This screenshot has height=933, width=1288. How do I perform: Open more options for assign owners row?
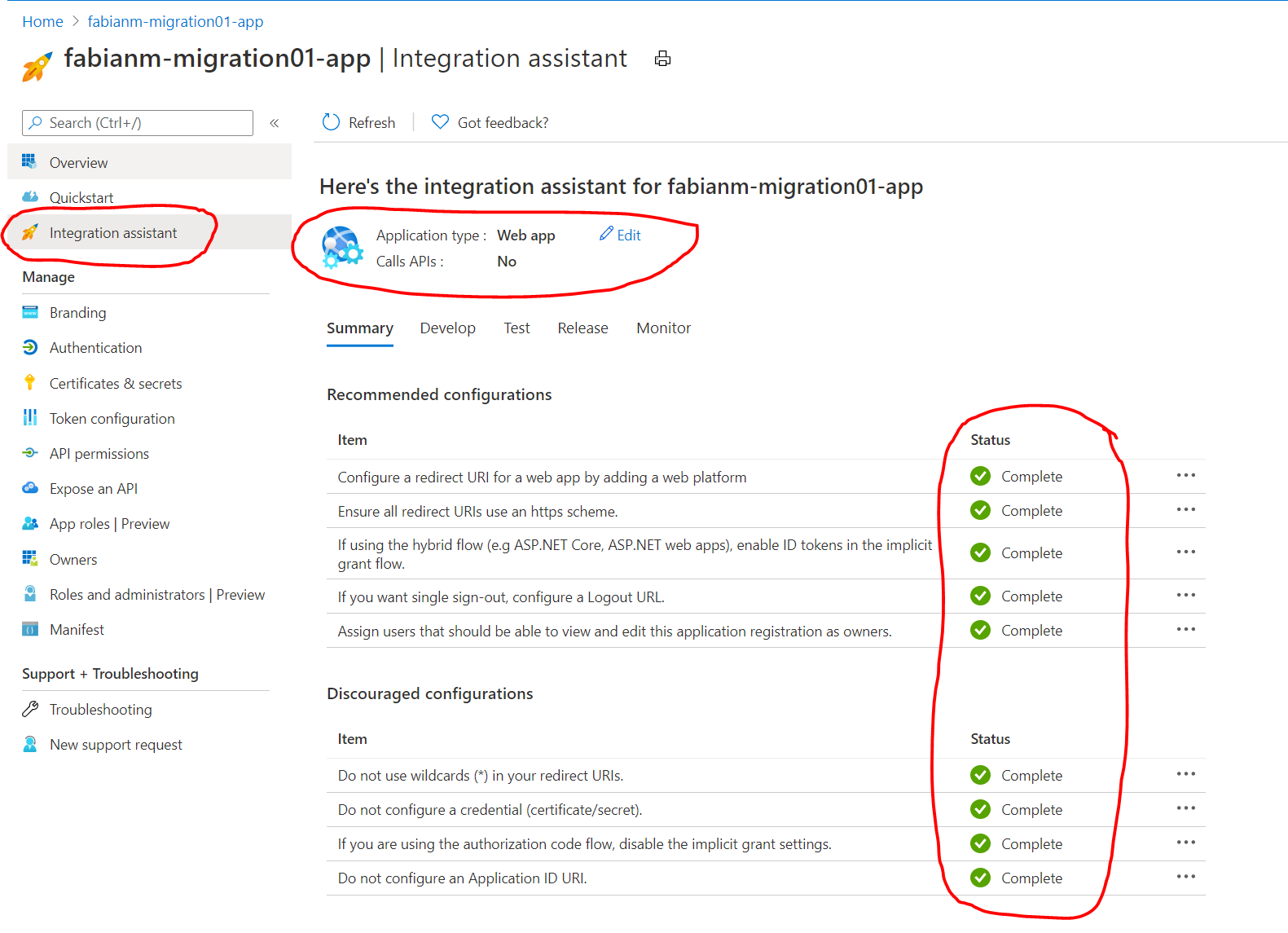pyautogui.click(x=1185, y=629)
